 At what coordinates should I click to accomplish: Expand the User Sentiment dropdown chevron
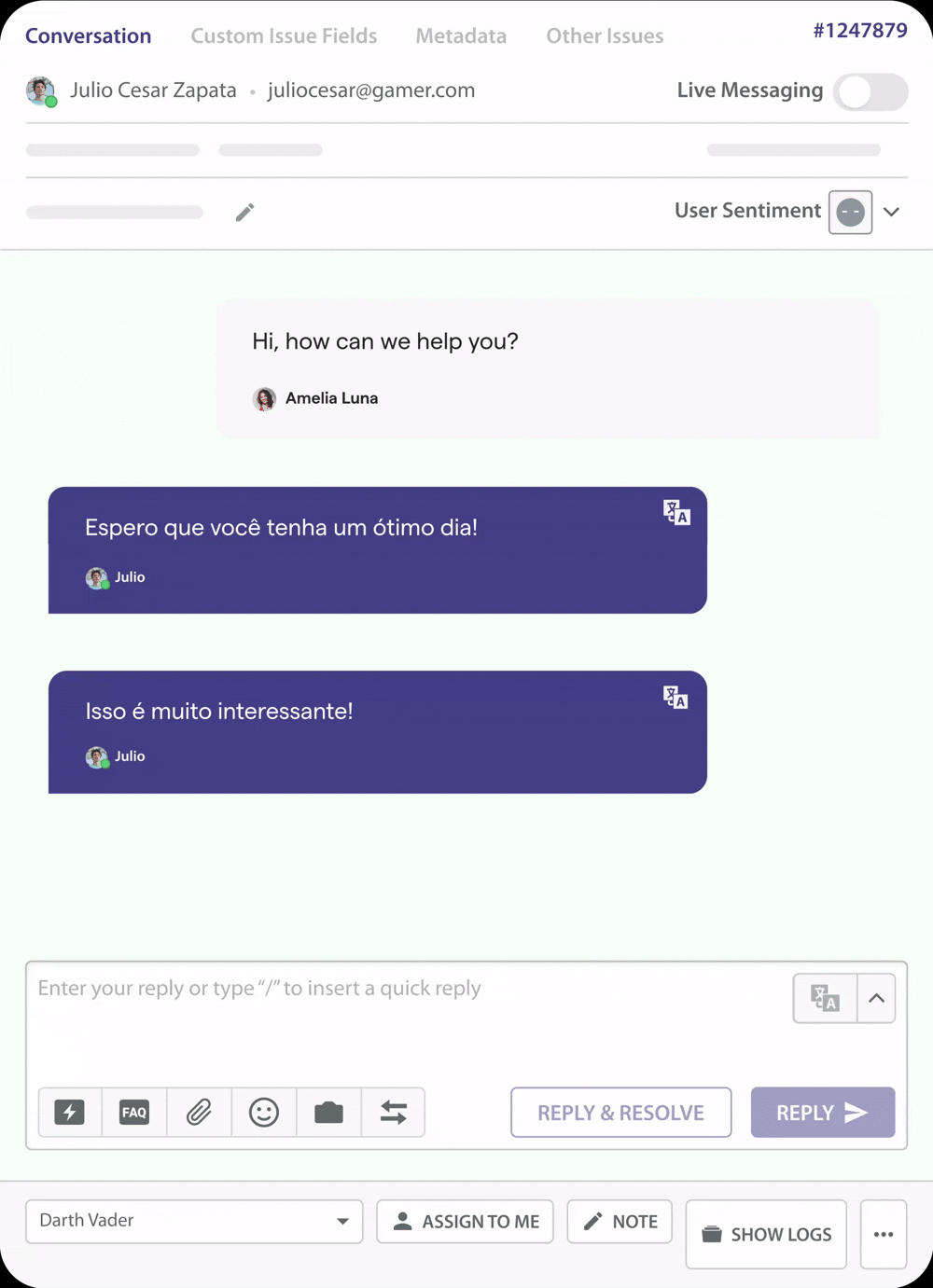[x=892, y=212]
